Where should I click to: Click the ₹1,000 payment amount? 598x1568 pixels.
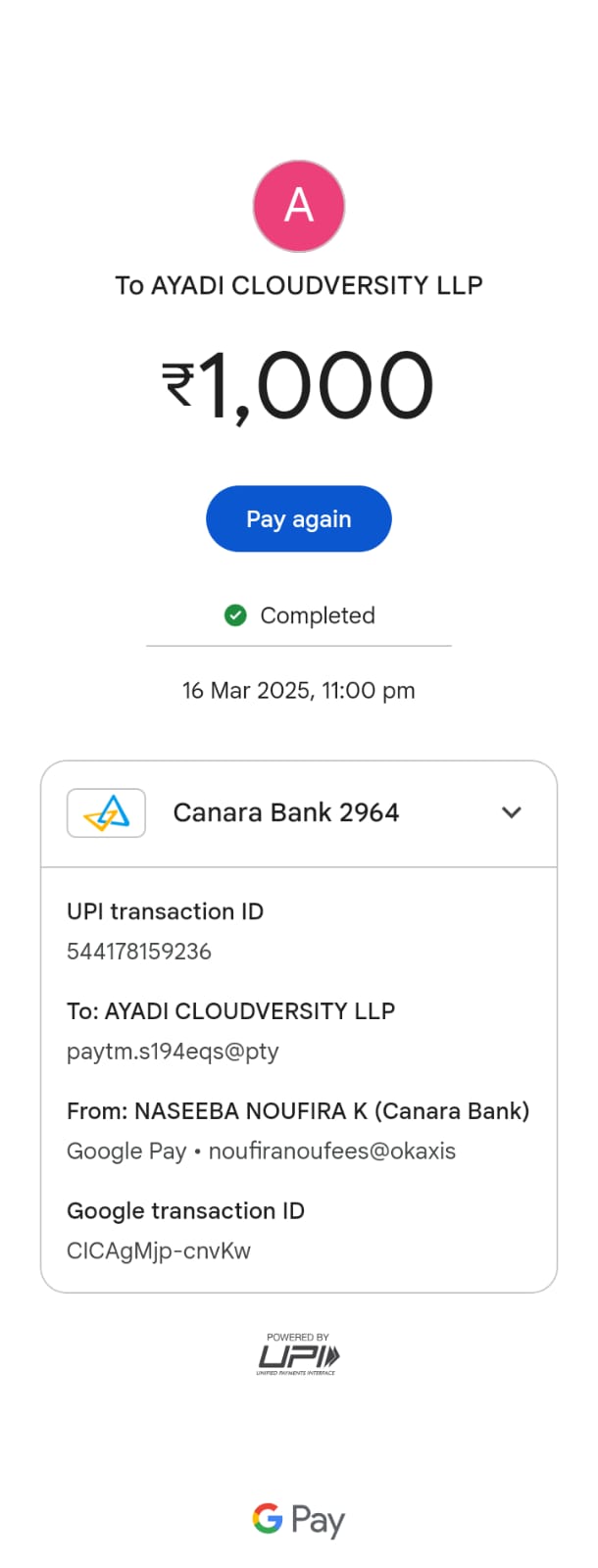pos(298,386)
